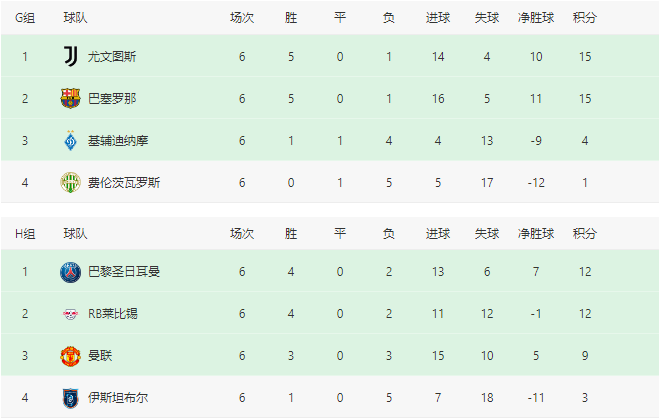
Task: Click the Dynamo Kyiv crest icon
Action: coord(70,140)
